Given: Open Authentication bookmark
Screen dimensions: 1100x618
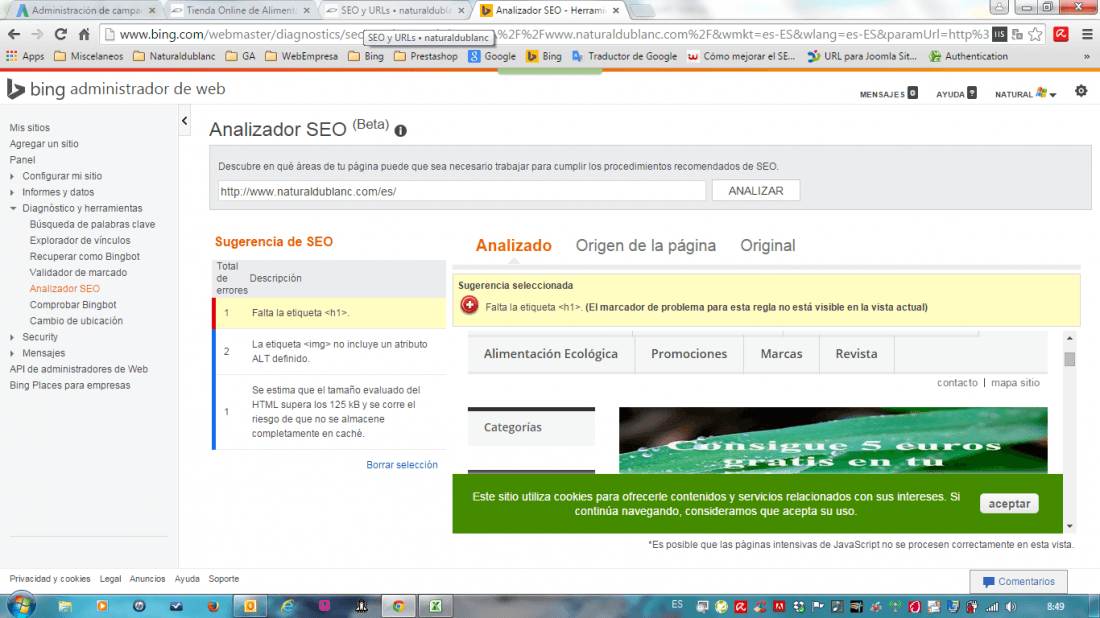Looking at the screenshot, I should click(968, 56).
